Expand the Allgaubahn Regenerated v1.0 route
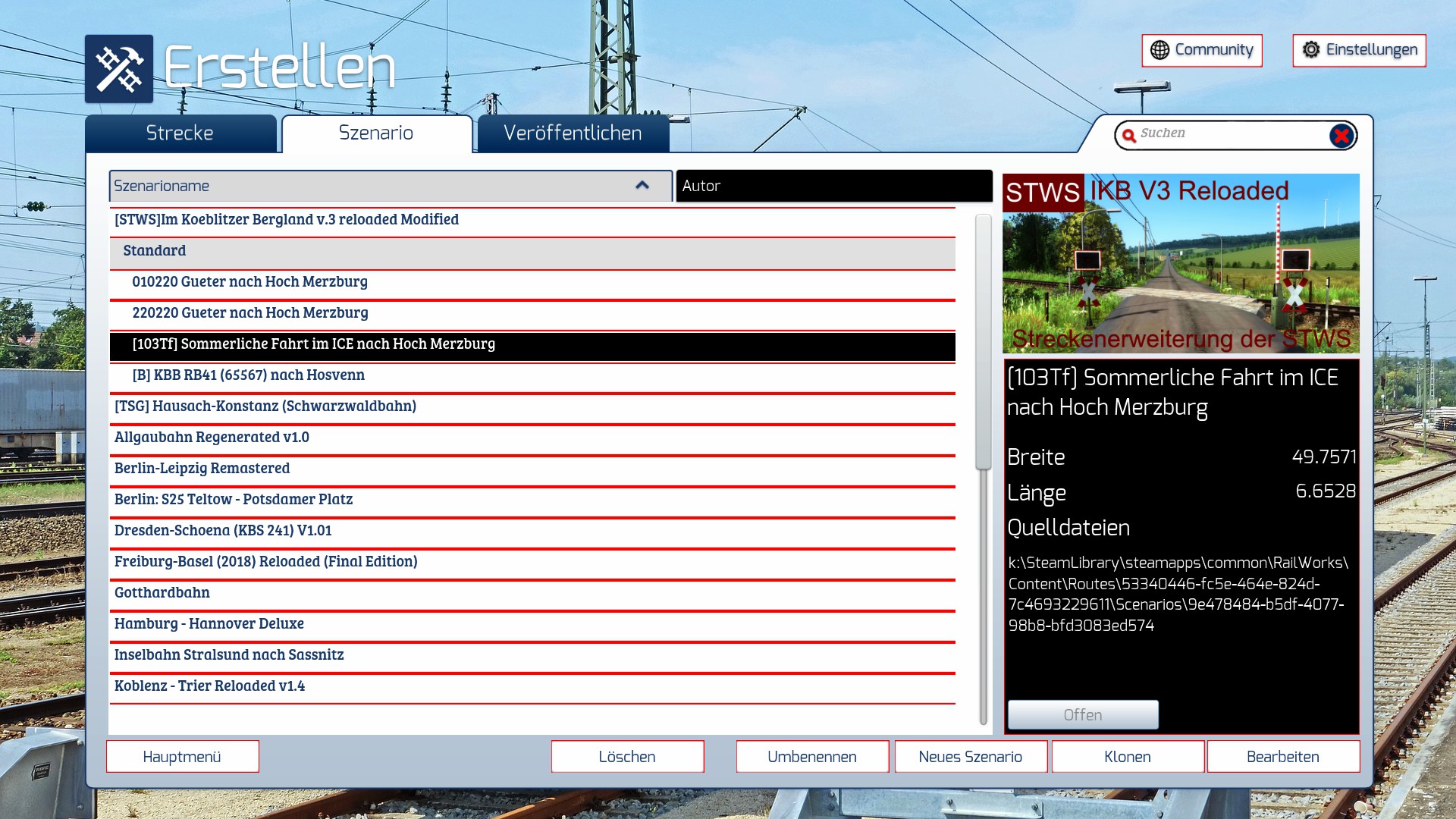 212,438
